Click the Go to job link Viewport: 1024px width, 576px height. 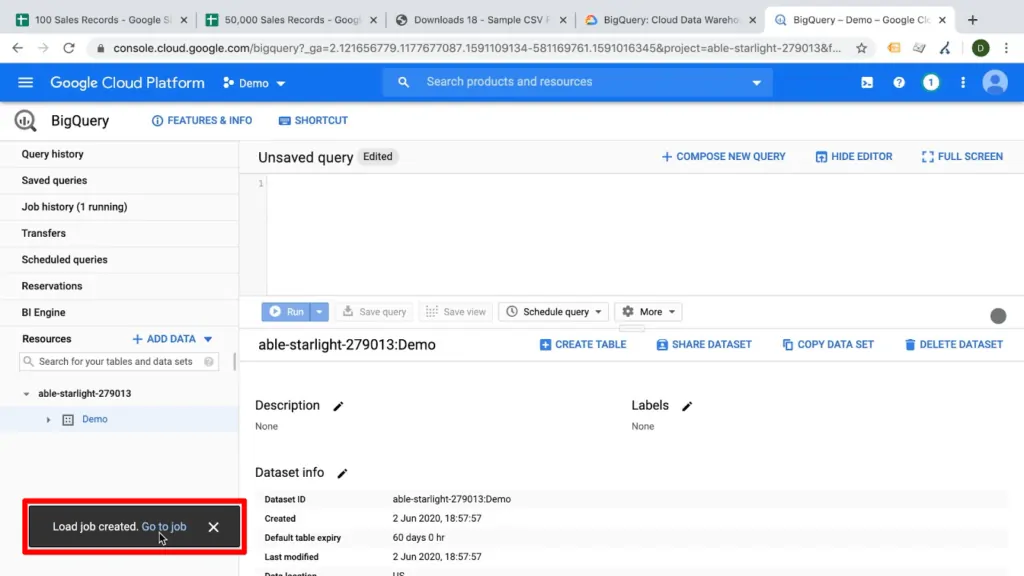(x=164, y=526)
